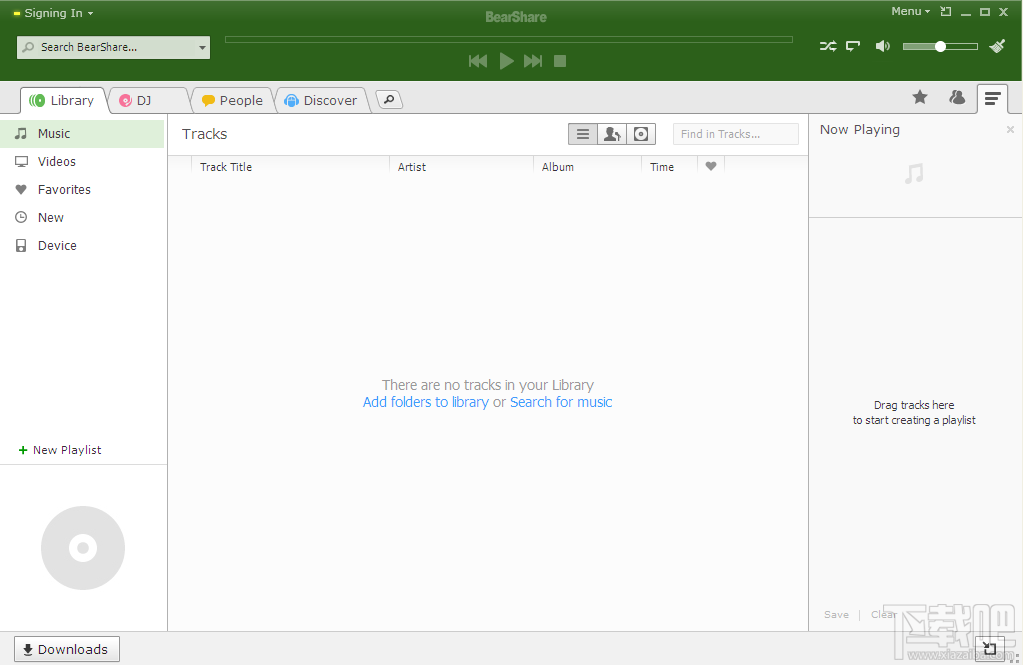Open the favorites star panel

pyautogui.click(x=920, y=98)
